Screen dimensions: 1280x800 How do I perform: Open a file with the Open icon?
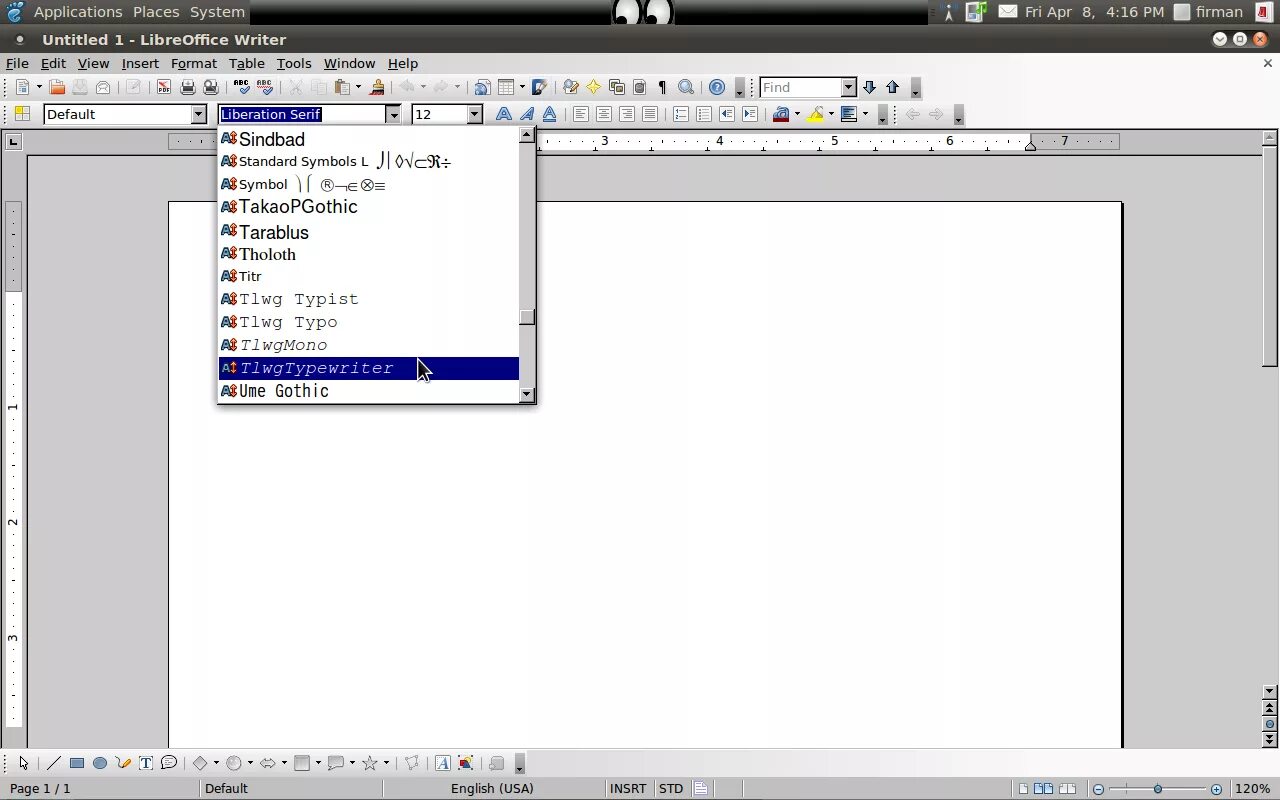[57, 87]
